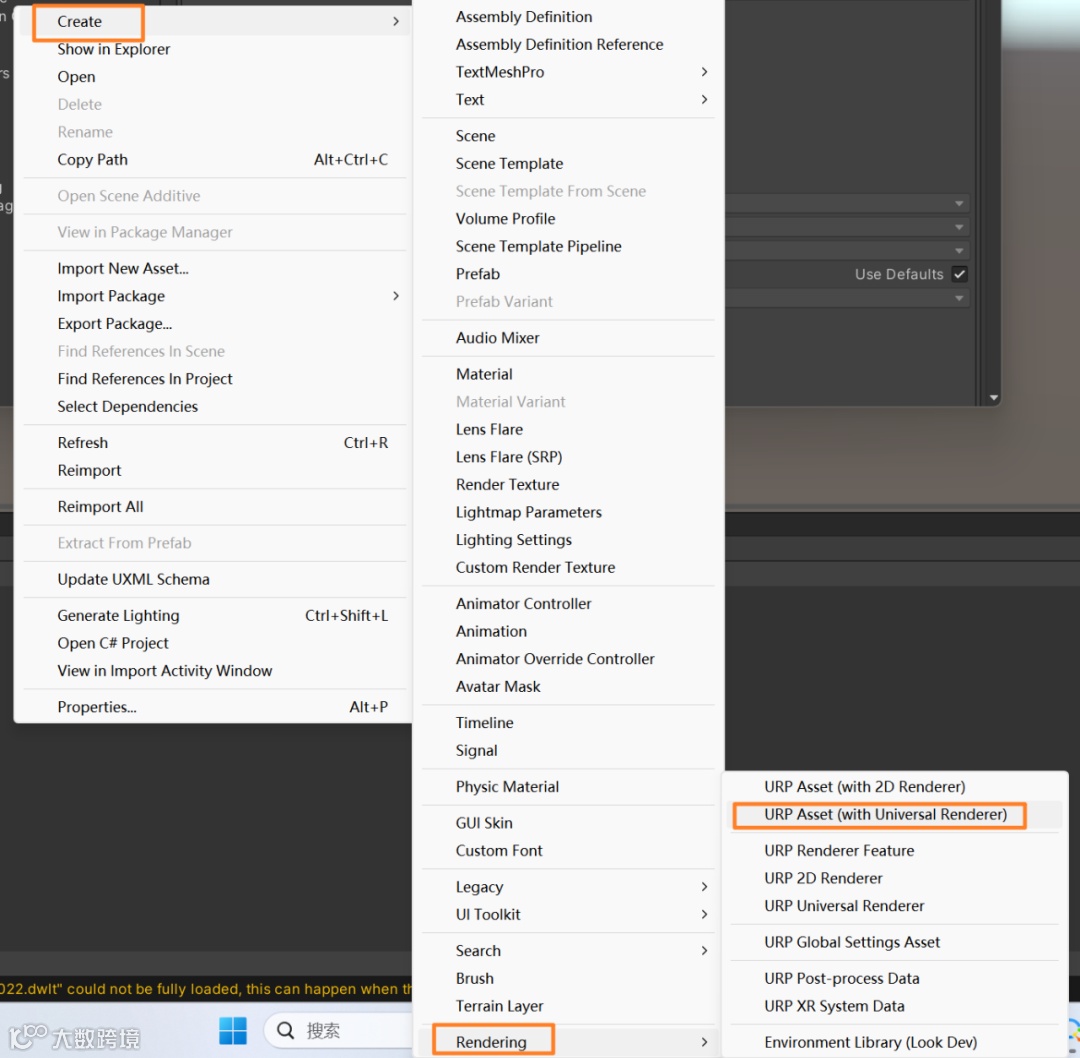Expand the Search submenu arrow
Screen dimensions: 1080x1058
704,951
